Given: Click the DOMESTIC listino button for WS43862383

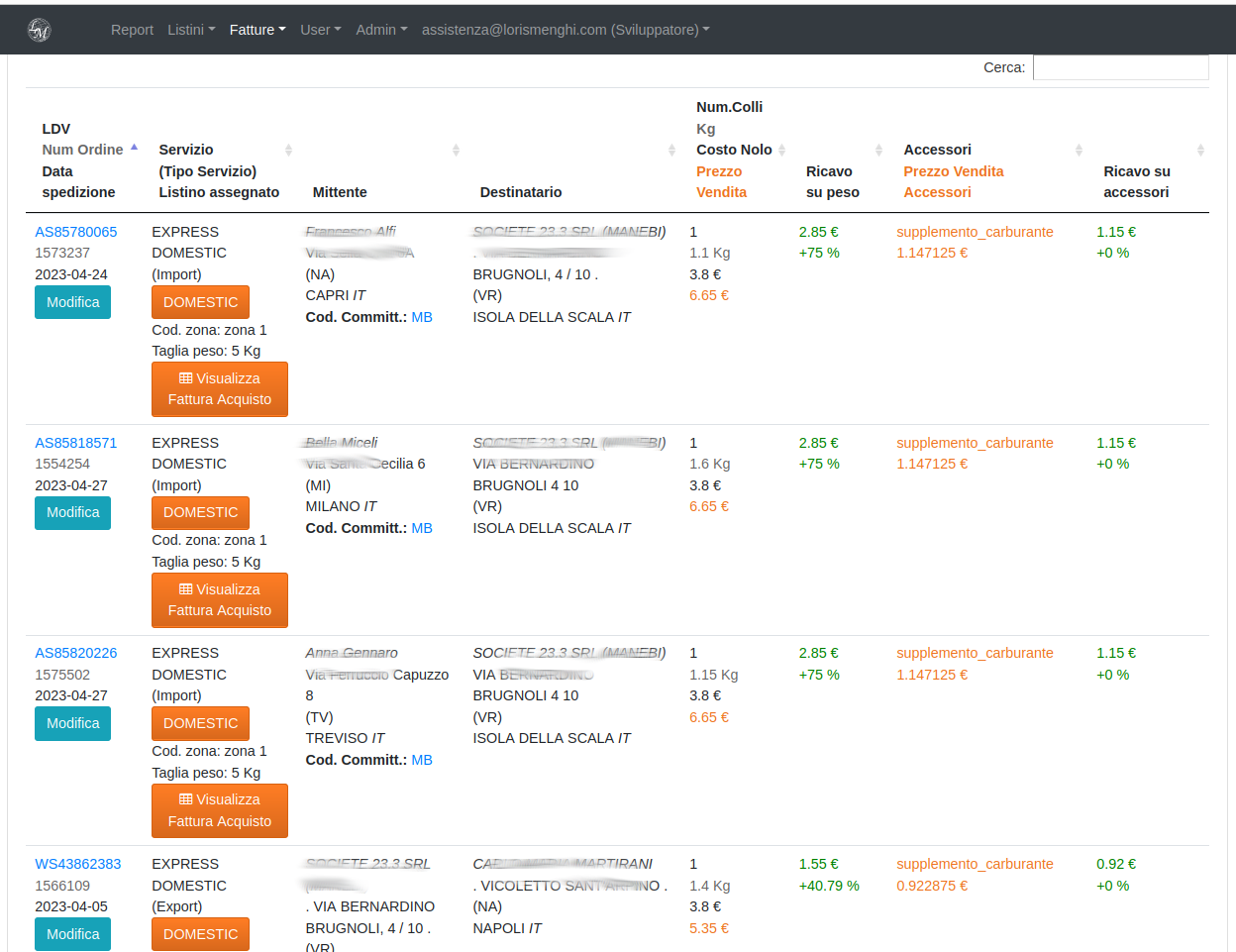Looking at the screenshot, I should point(200,934).
